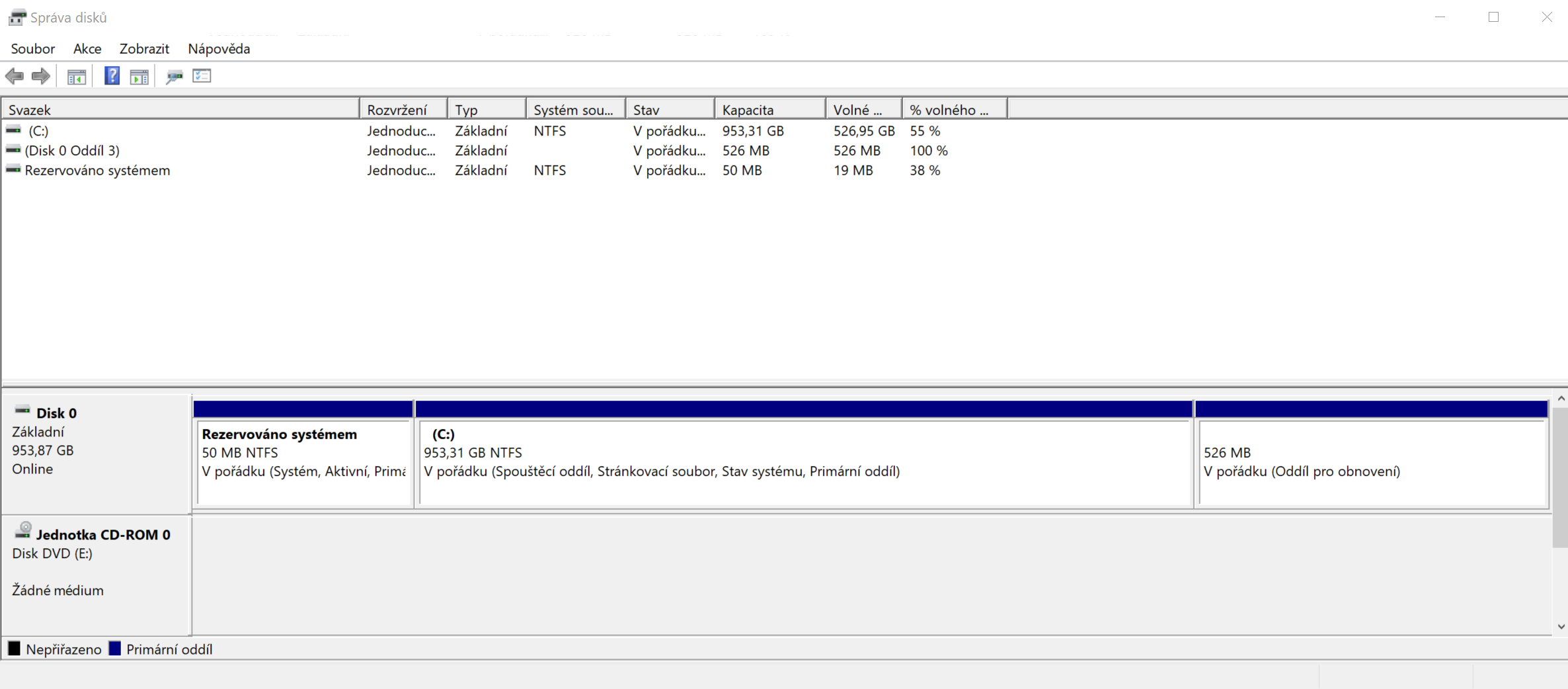Select the (C:) volume in list

point(505,131)
